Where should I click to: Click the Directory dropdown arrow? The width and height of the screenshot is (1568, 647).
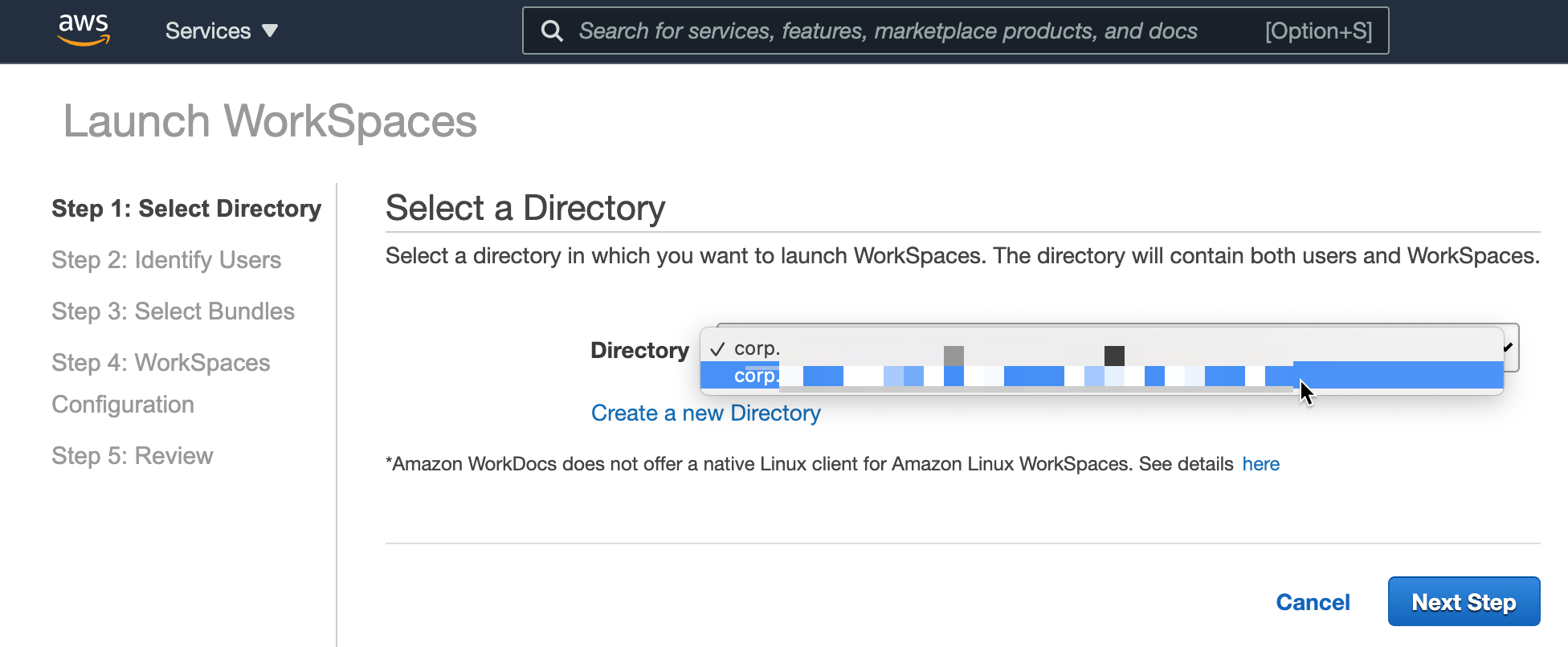coord(1509,347)
